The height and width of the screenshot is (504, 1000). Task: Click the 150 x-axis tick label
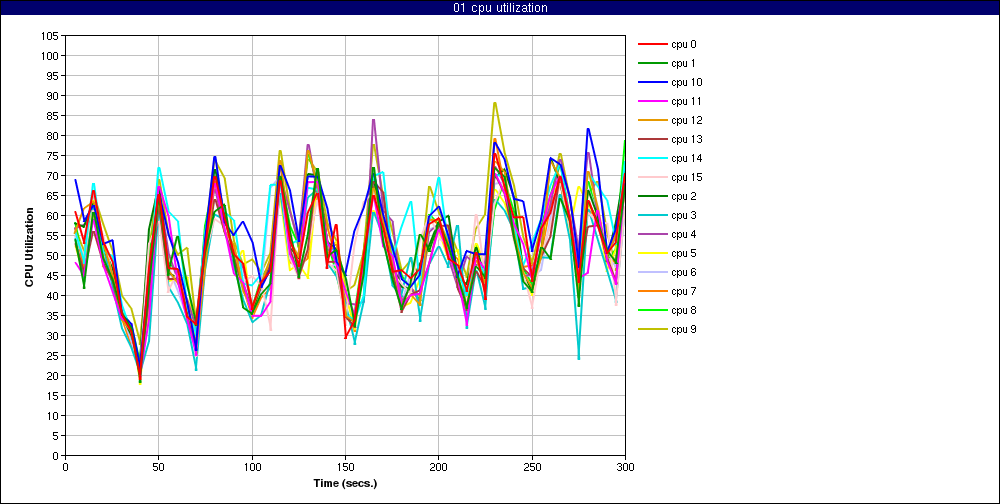(x=345, y=467)
